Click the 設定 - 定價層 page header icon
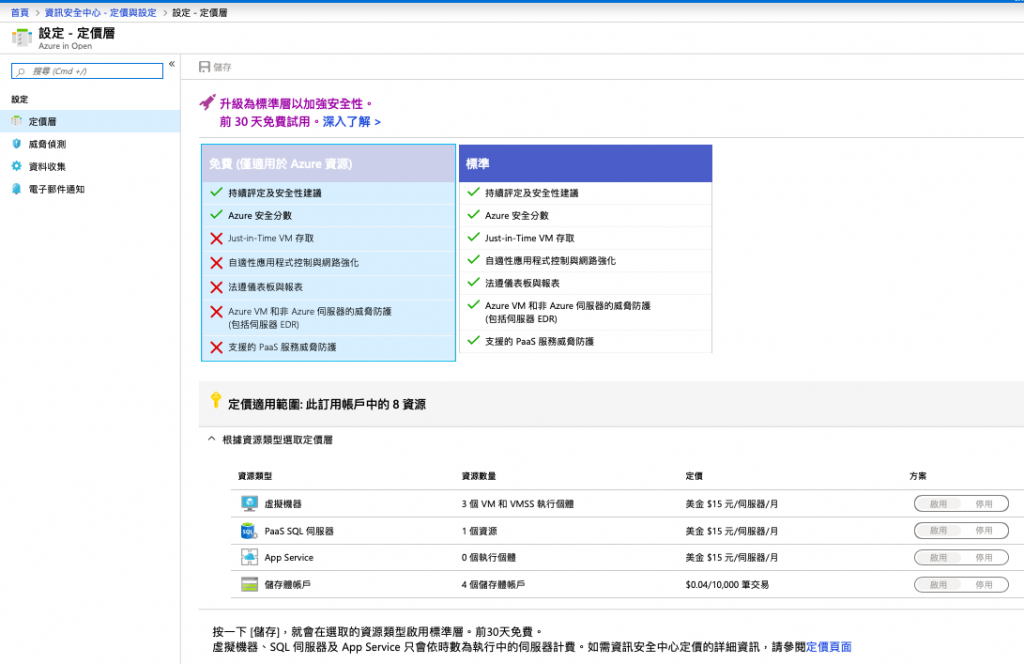The height and width of the screenshot is (664, 1024). coord(22,38)
